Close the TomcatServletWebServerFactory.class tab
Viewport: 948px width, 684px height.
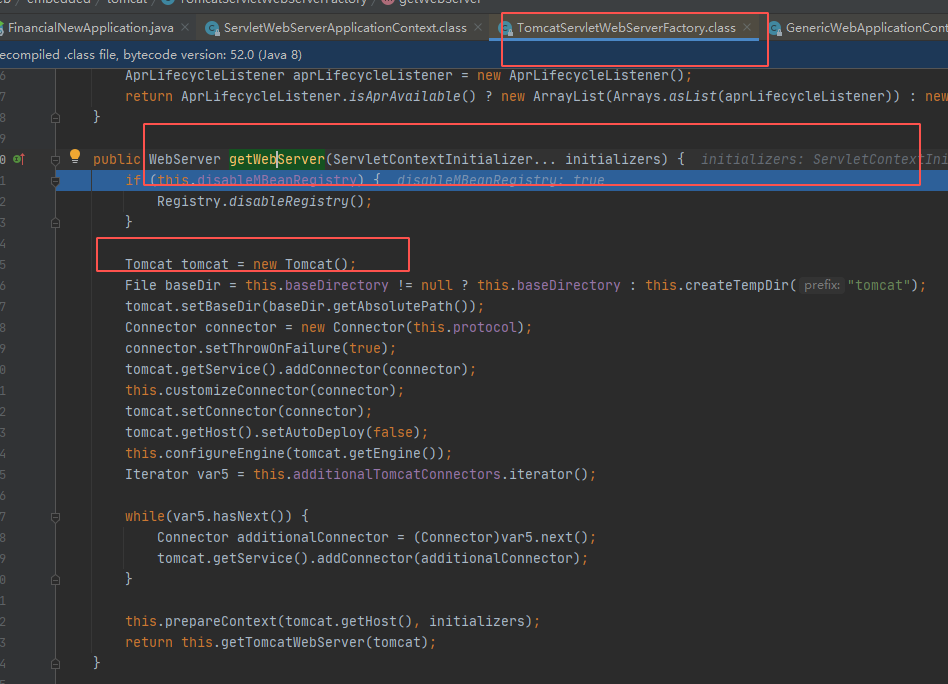747,27
